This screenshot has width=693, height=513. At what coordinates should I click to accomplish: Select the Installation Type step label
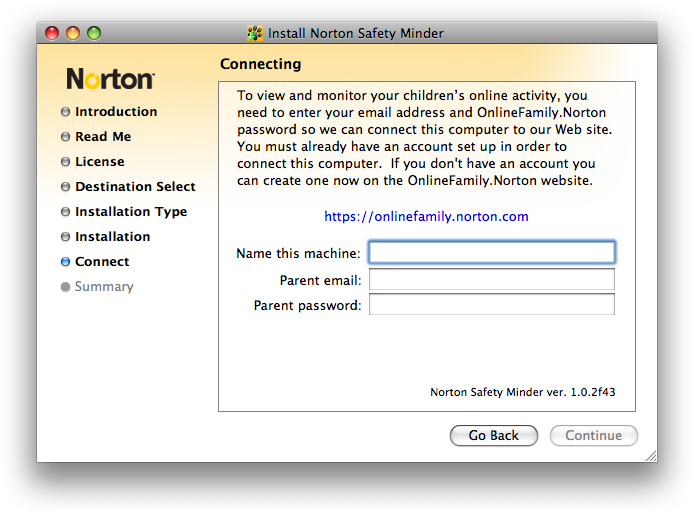pos(131,212)
